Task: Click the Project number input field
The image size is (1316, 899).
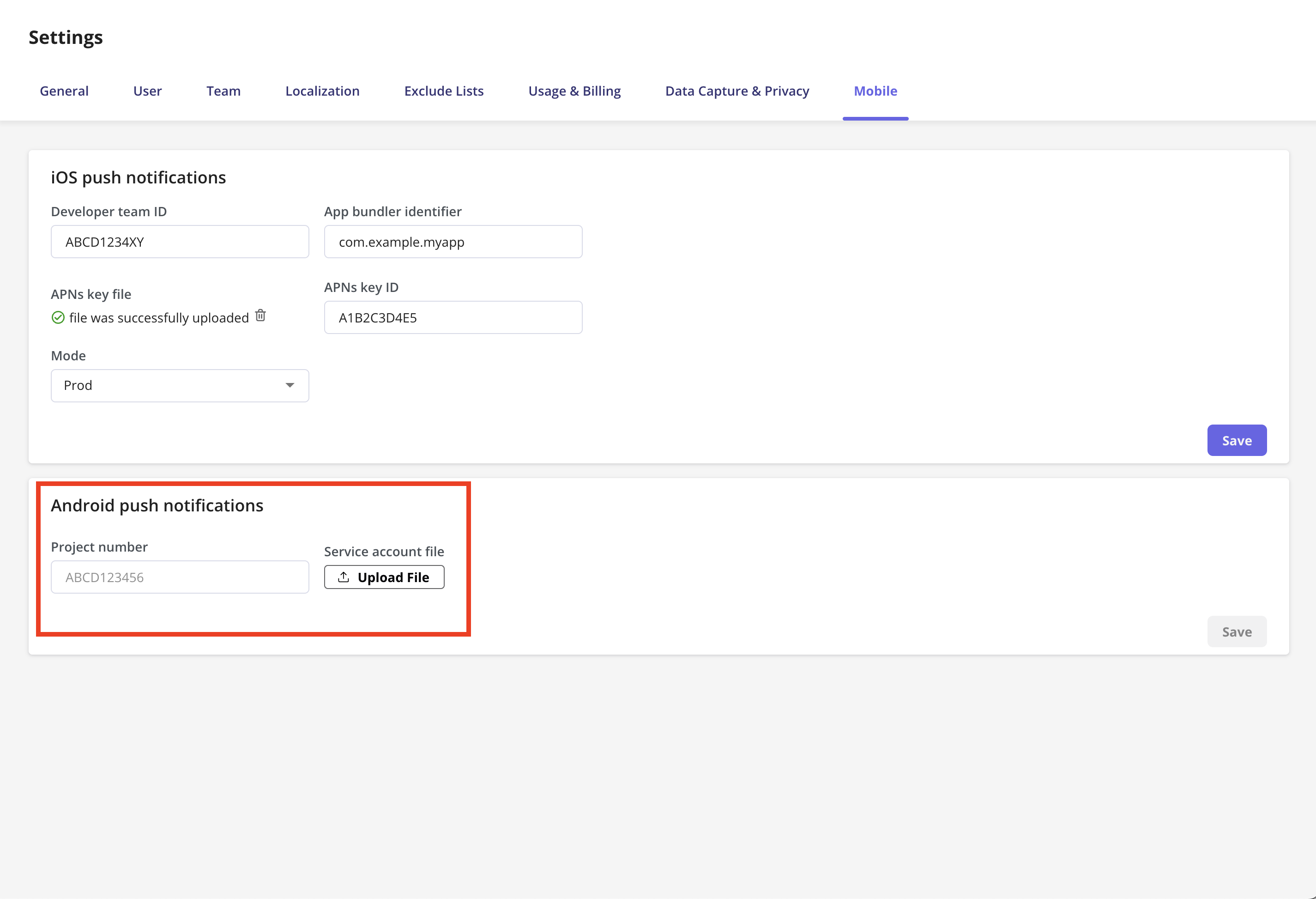Action: pos(179,577)
